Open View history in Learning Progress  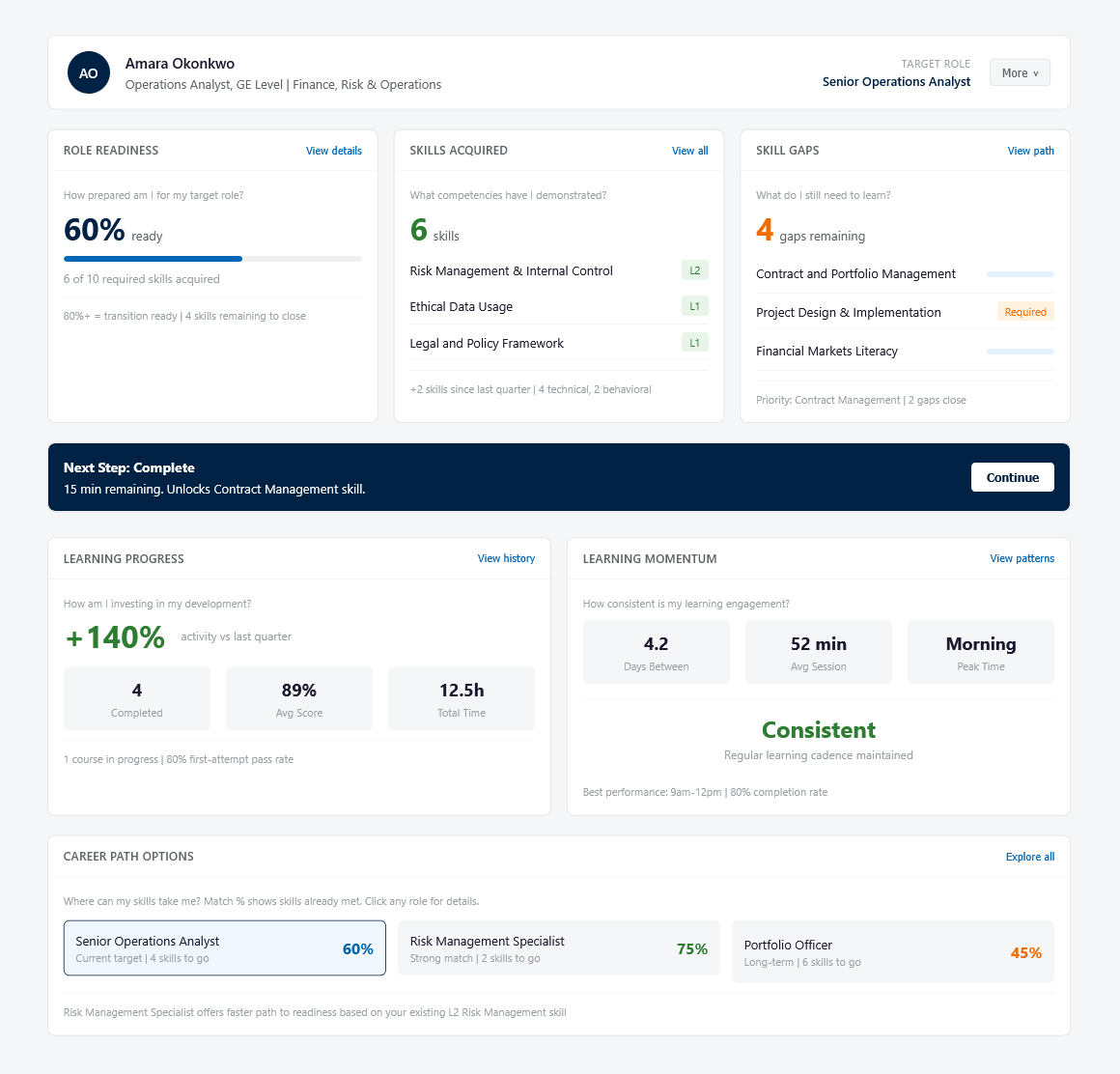[x=506, y=559]
